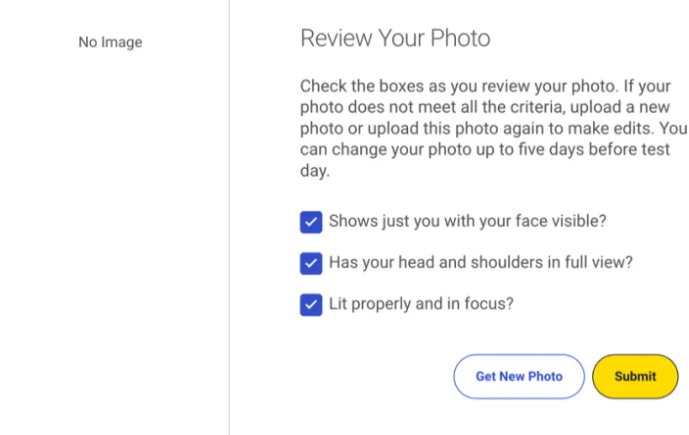Click the 'Get New Photo' blue link text
Viewport: 689px width, 435px height.
[x=519, y=377]
